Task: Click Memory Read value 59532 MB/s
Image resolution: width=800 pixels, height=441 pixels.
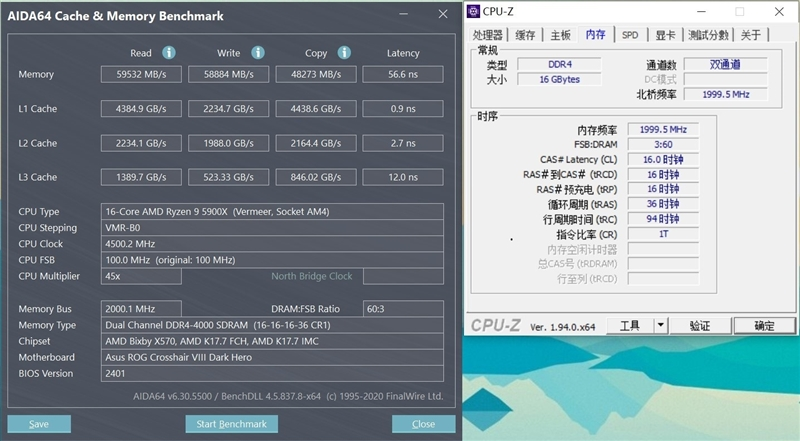Action: pos(141,74)
